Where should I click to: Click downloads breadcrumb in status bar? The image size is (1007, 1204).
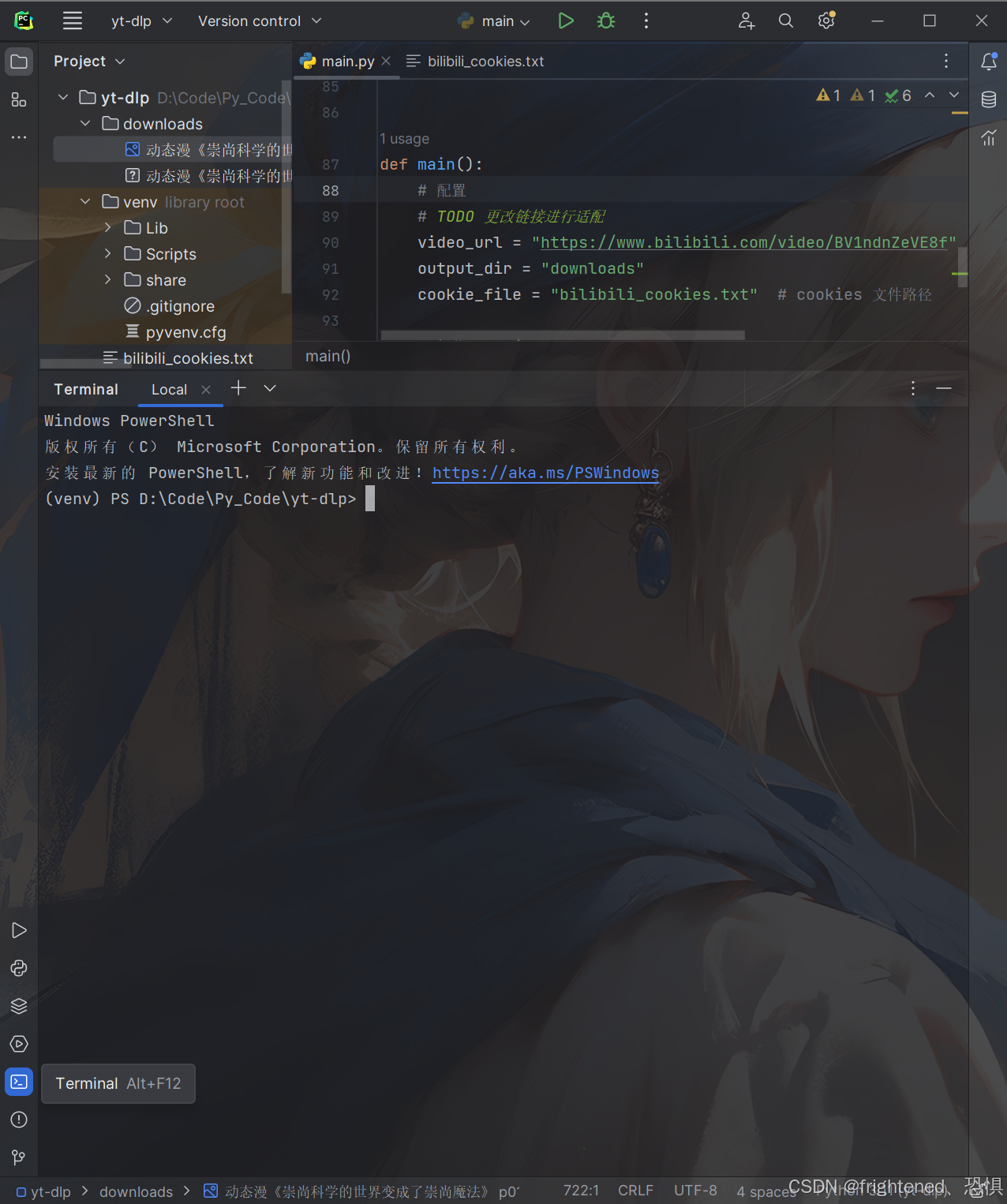(x=136, y=1191)
